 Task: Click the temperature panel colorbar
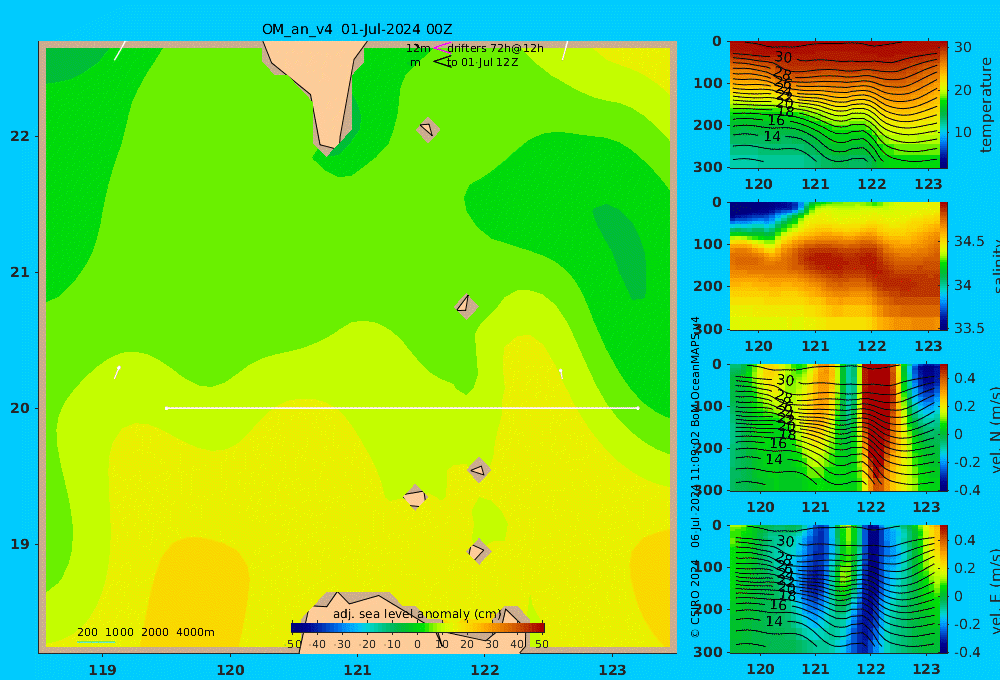[x=943, y=105]
